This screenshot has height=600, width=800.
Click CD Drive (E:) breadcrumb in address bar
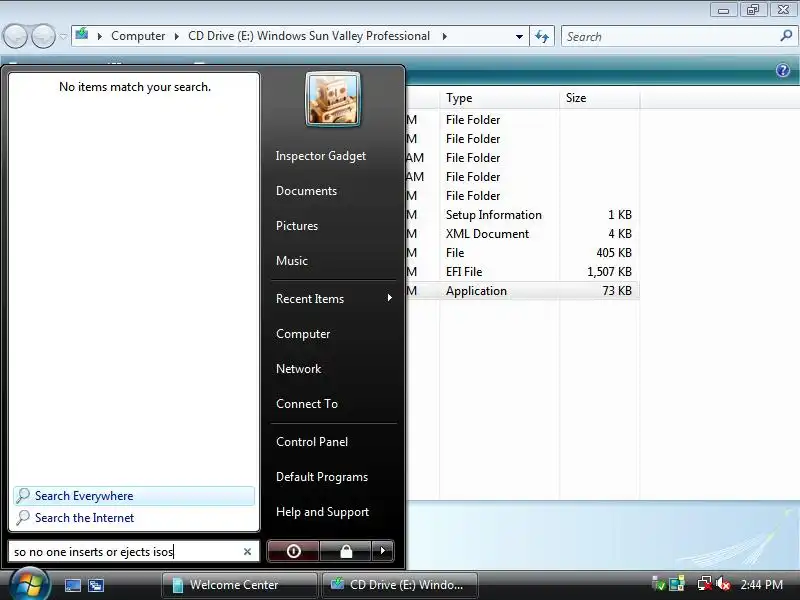(309, 36)
